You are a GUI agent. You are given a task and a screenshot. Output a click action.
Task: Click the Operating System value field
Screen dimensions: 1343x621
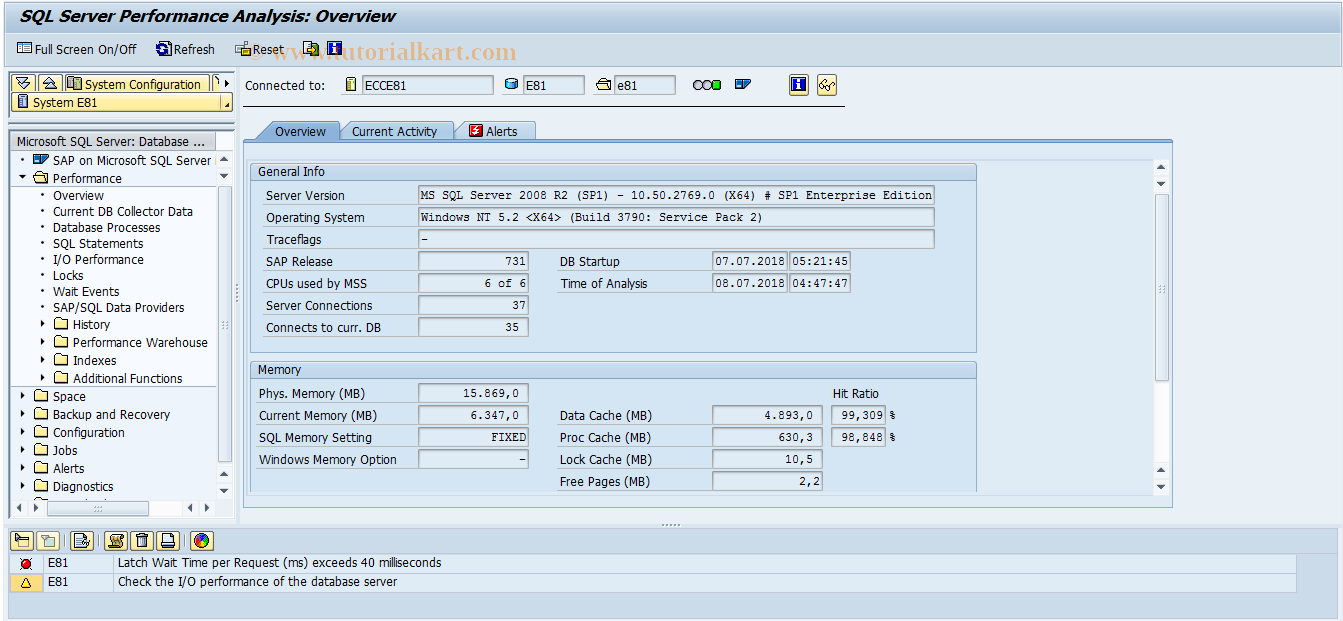click(676, 217)
